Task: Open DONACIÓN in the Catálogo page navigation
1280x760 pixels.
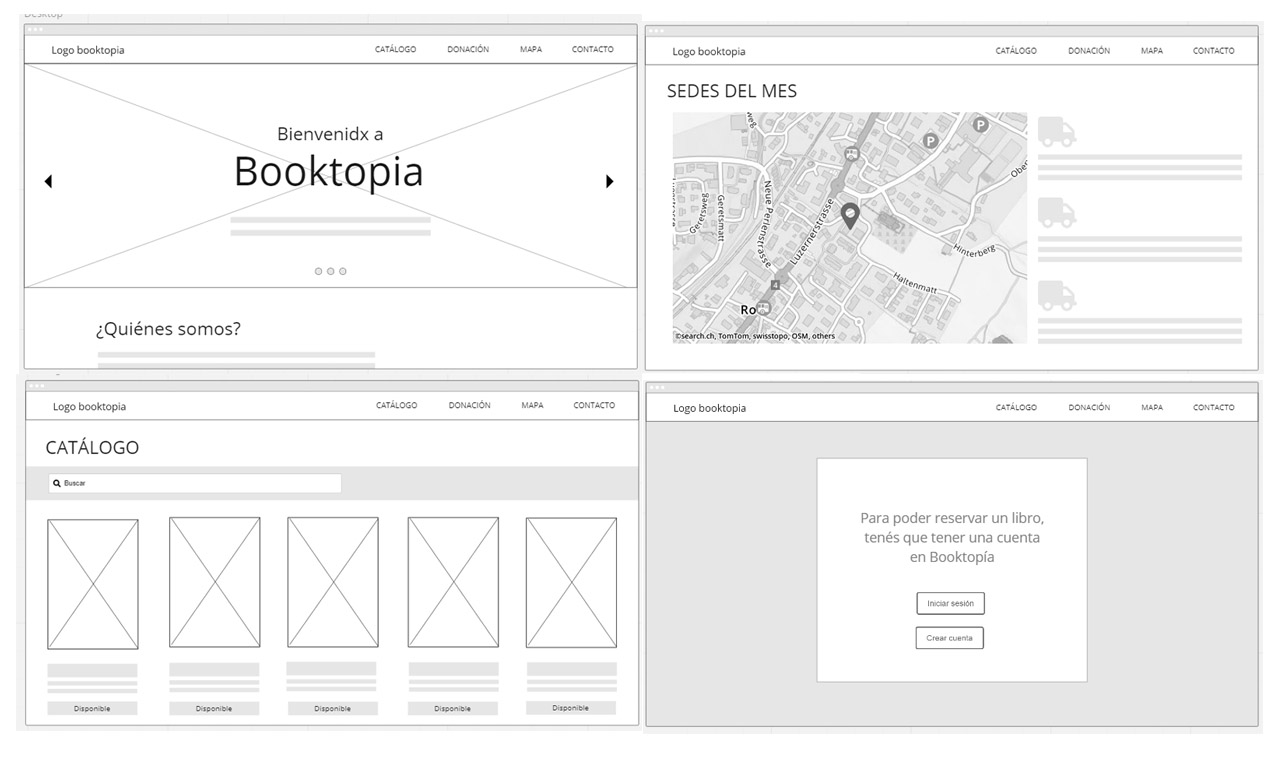Action: pyautogui.click(x=469, y=405)
